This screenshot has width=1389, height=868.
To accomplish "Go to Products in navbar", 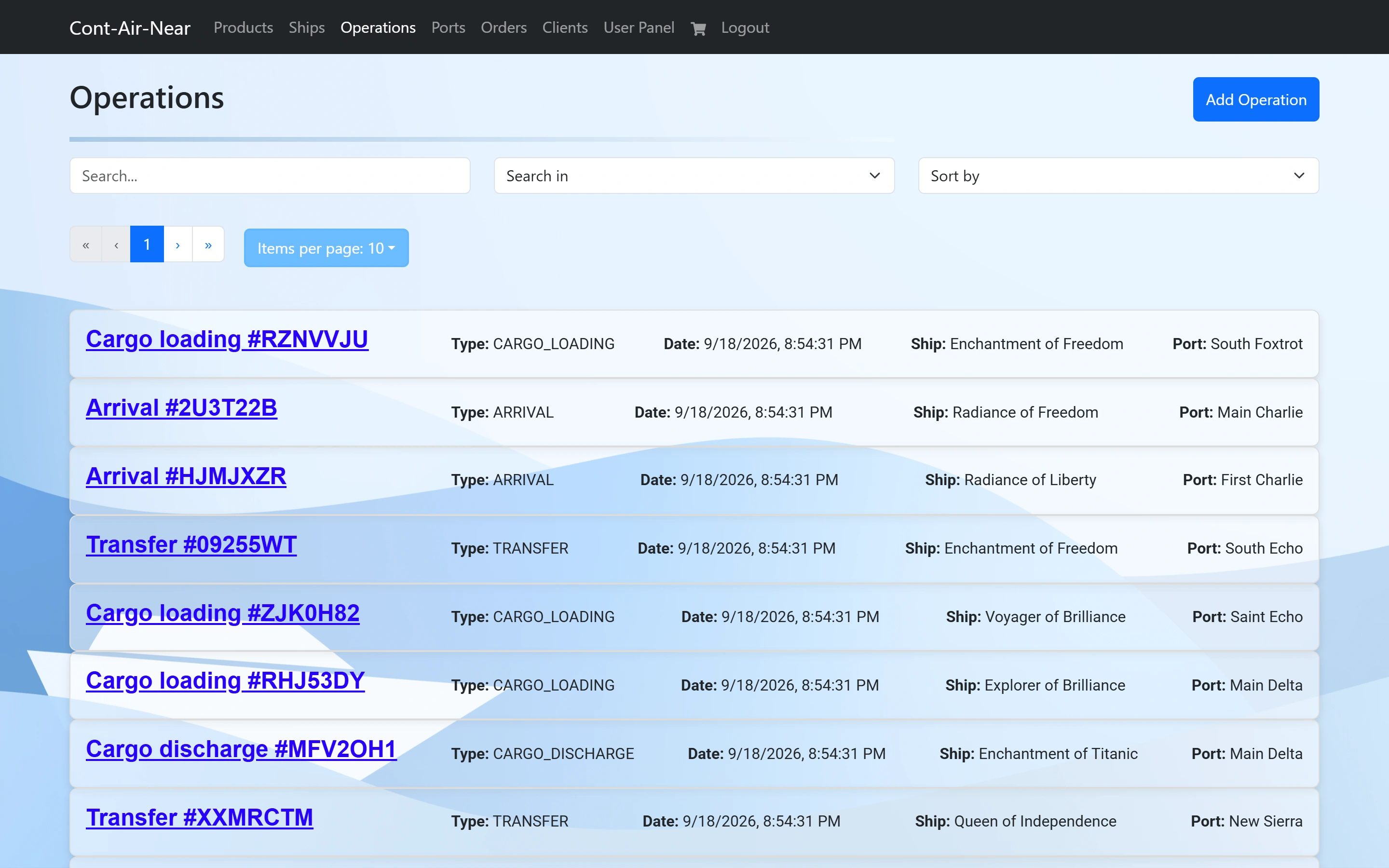I will click(x=244, y=27).
